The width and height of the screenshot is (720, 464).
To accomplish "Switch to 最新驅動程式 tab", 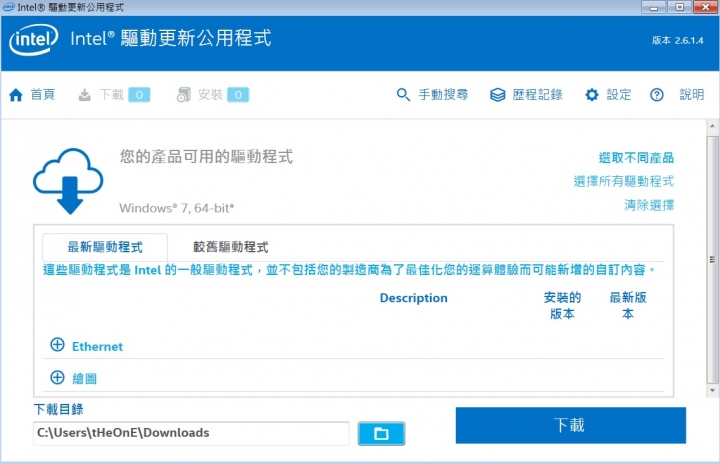I will click(x=105, y=247).
